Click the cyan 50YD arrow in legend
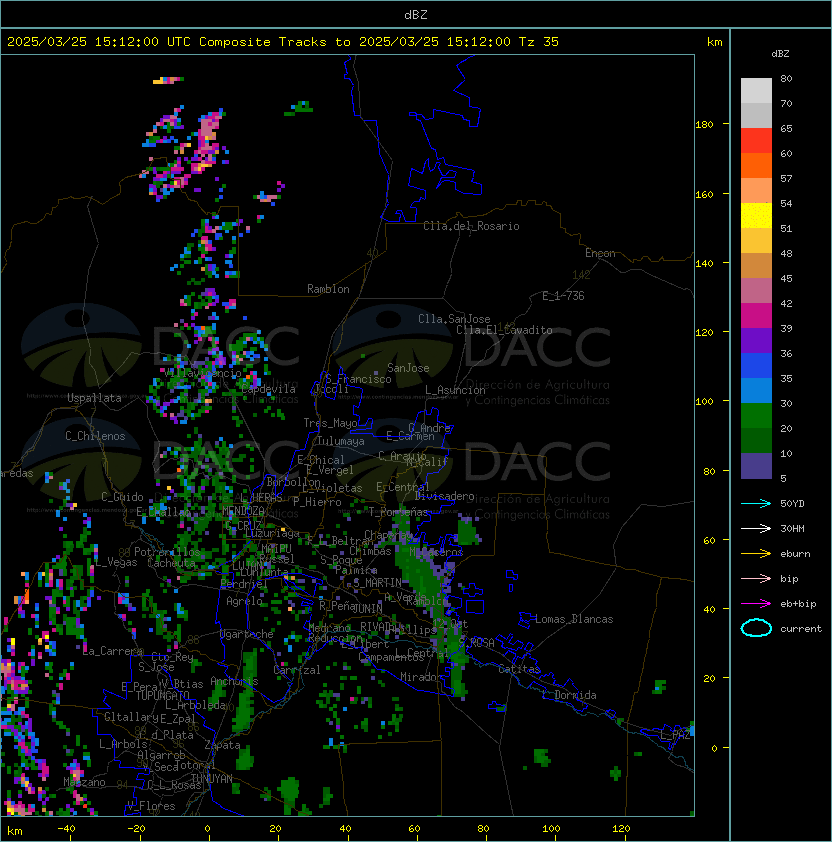This screenshot has height=842, width=832. coord(756,504)
